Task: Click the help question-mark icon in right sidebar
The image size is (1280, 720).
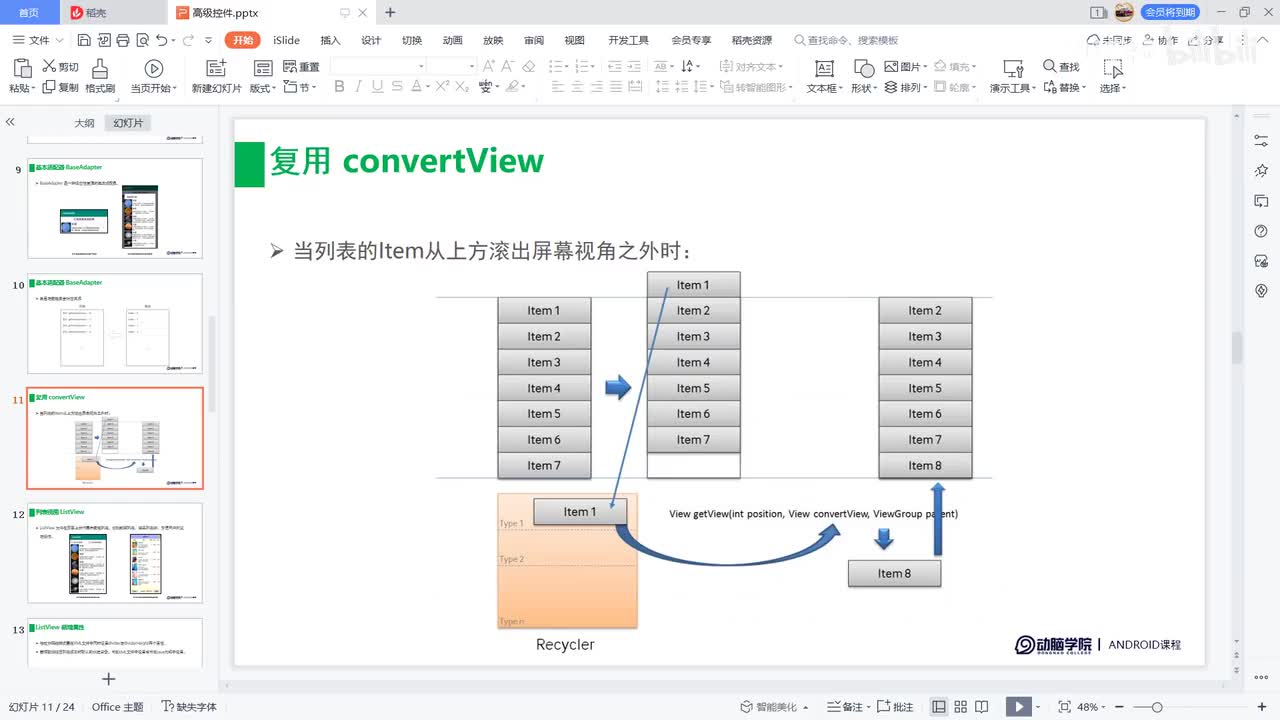Action: point(1261,231)
